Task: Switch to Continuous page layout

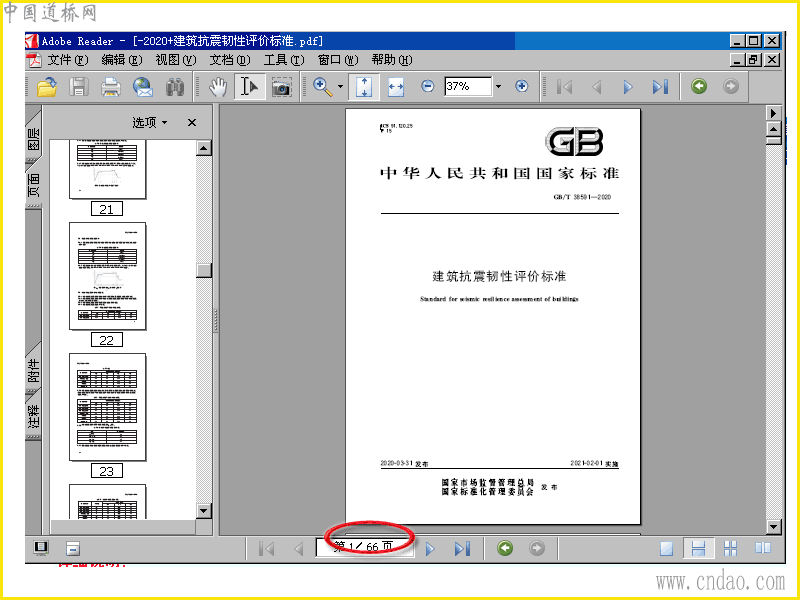Action: (698, 548)
